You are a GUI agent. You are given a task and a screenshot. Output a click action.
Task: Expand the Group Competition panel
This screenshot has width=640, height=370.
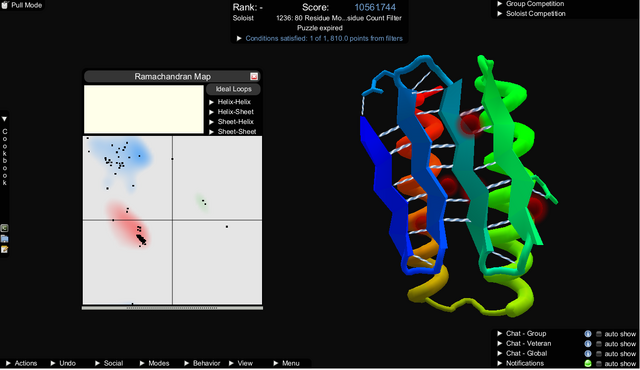pos(531,4)
